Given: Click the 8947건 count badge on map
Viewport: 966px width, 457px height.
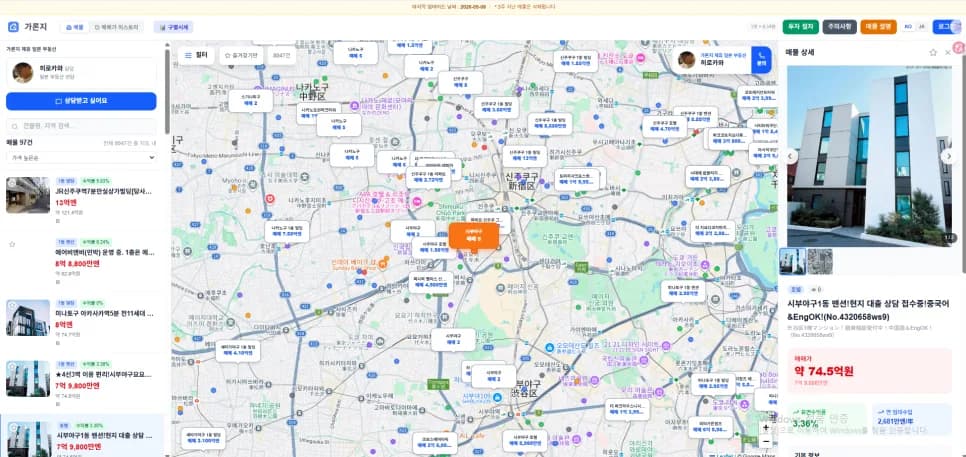Looking at the screenshot, I should click(282, 55).
